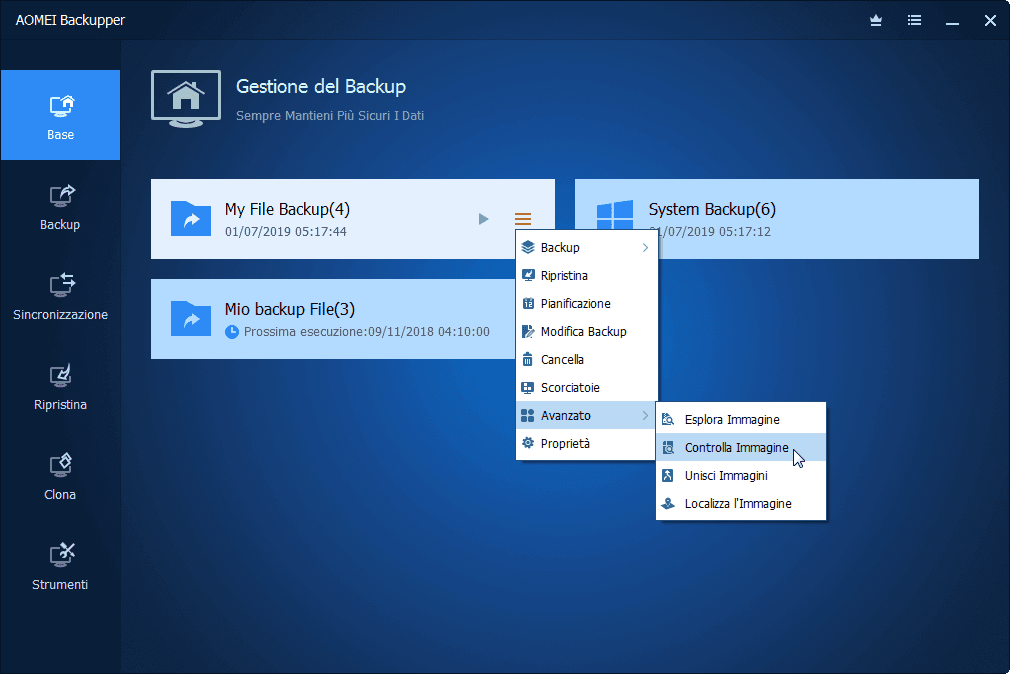This screenshot has height=674, width=1010.
Task: Click the locate icon beside Localizza l'Immagine
Action: click(x=668, y=504)
